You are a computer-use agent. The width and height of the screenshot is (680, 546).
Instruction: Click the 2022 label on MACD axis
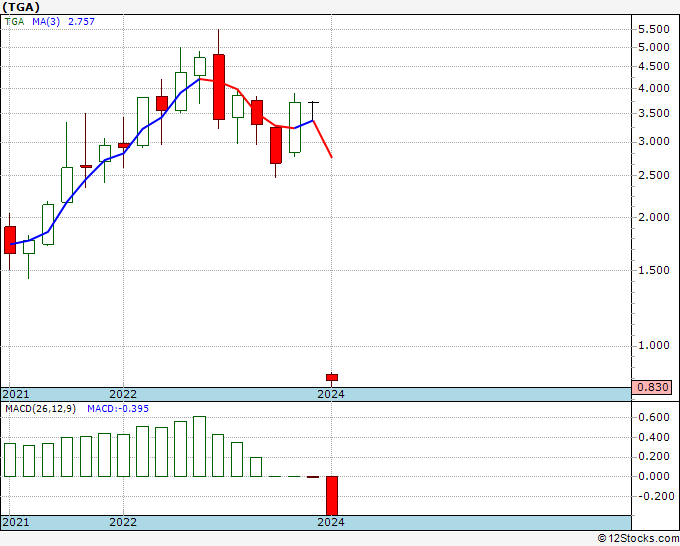pyautogui.click(x=123, y=522)
